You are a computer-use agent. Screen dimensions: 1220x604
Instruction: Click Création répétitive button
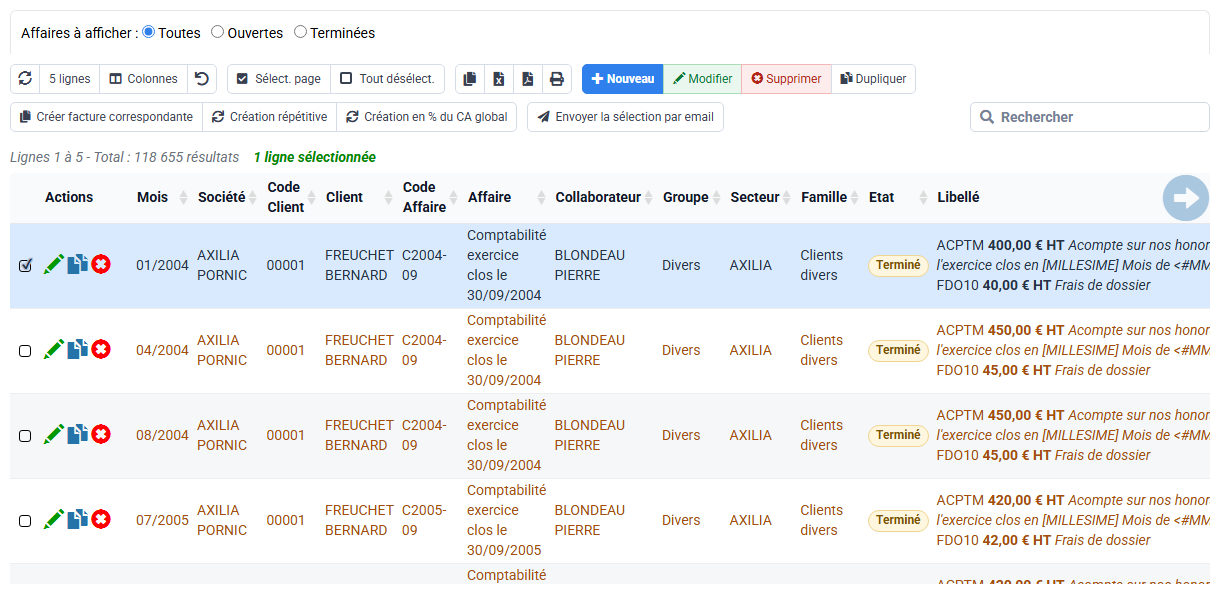270,117
